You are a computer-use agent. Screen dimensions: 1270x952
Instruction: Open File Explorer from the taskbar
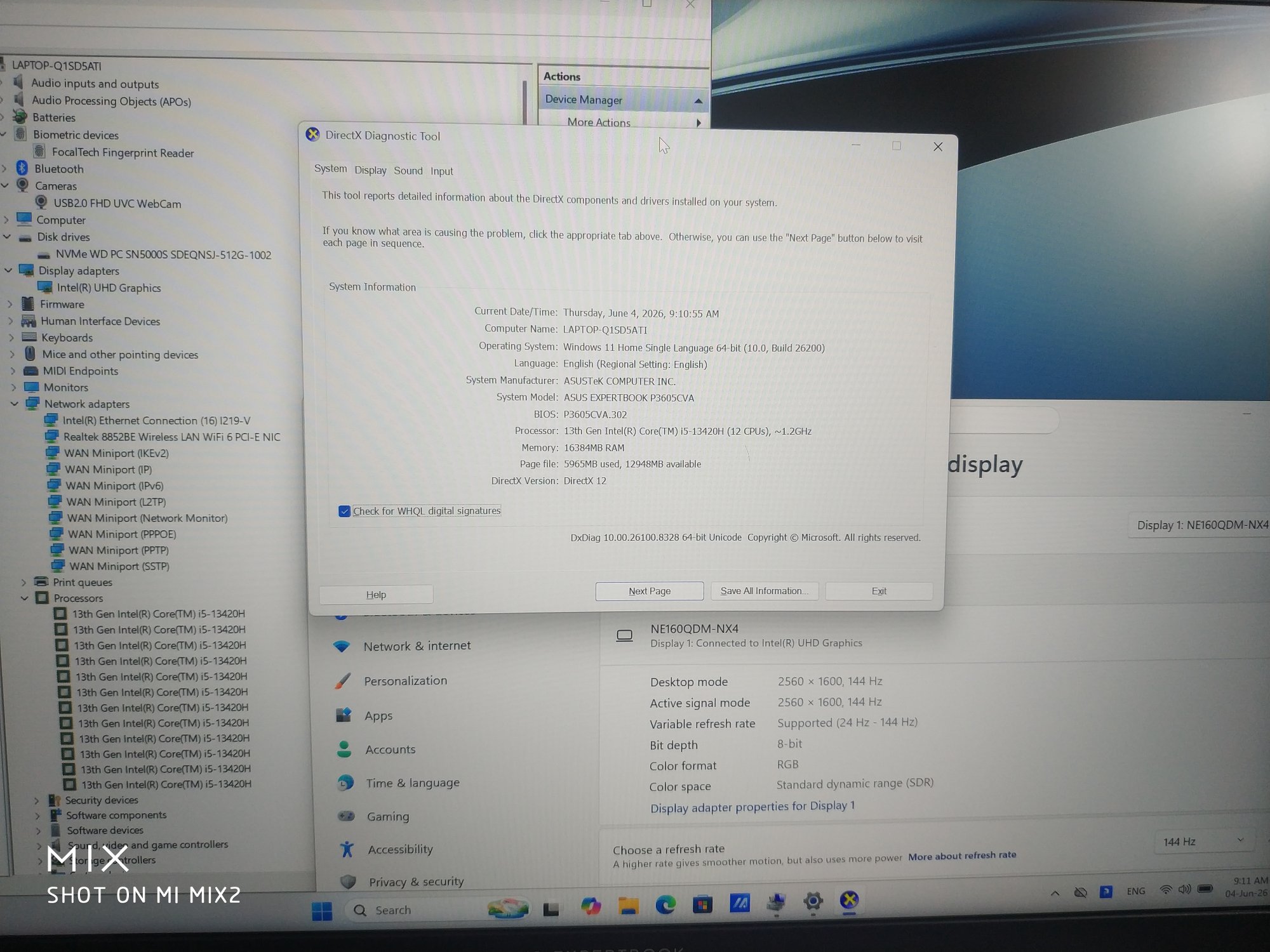point(628,906)
